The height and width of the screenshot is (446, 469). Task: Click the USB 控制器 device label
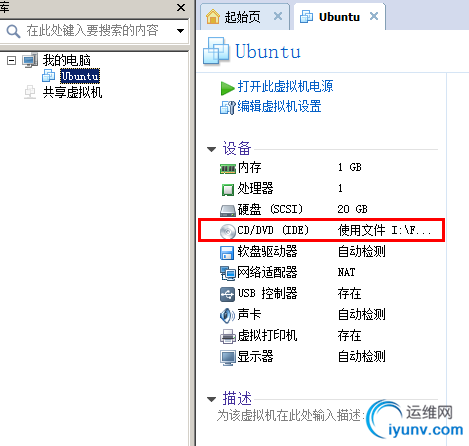pos(267,293)
